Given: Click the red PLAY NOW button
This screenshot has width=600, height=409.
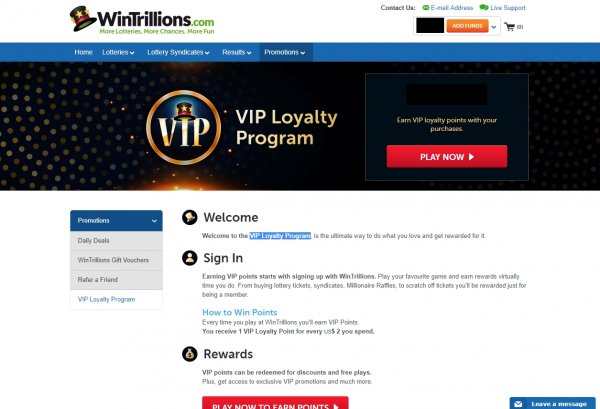Looking at the screenshot, I should tap(447, 156).
